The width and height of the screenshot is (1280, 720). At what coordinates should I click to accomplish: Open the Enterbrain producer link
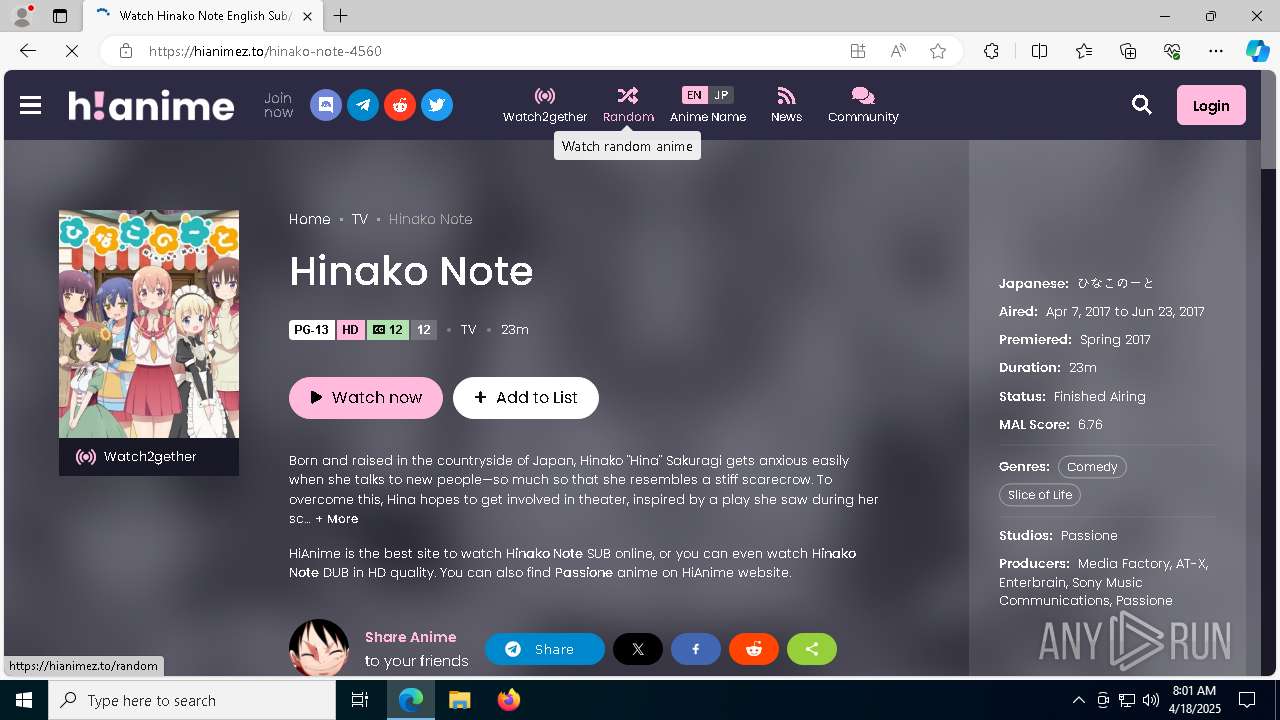coord(1032,582)
